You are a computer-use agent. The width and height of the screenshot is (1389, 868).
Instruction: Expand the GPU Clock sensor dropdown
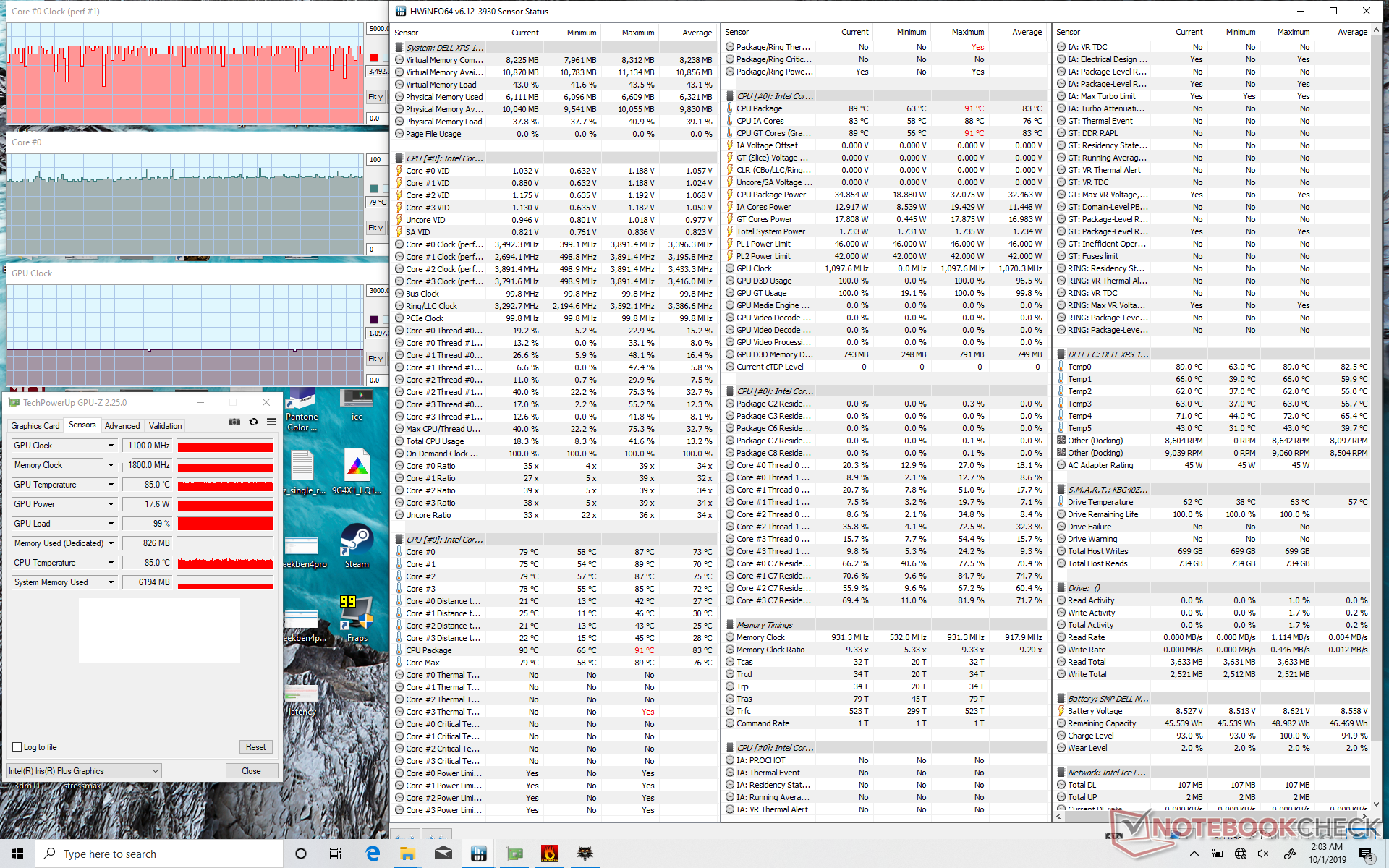[111, 446]
